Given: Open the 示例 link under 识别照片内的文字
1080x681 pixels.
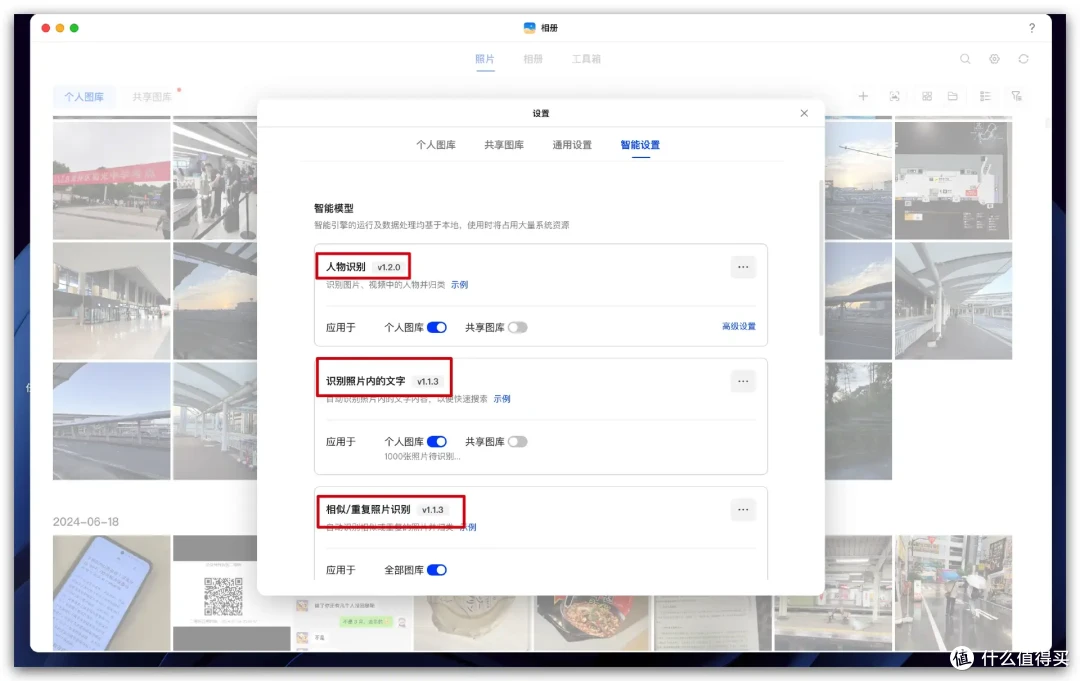Looking at the screenshot, I should 502,399.
